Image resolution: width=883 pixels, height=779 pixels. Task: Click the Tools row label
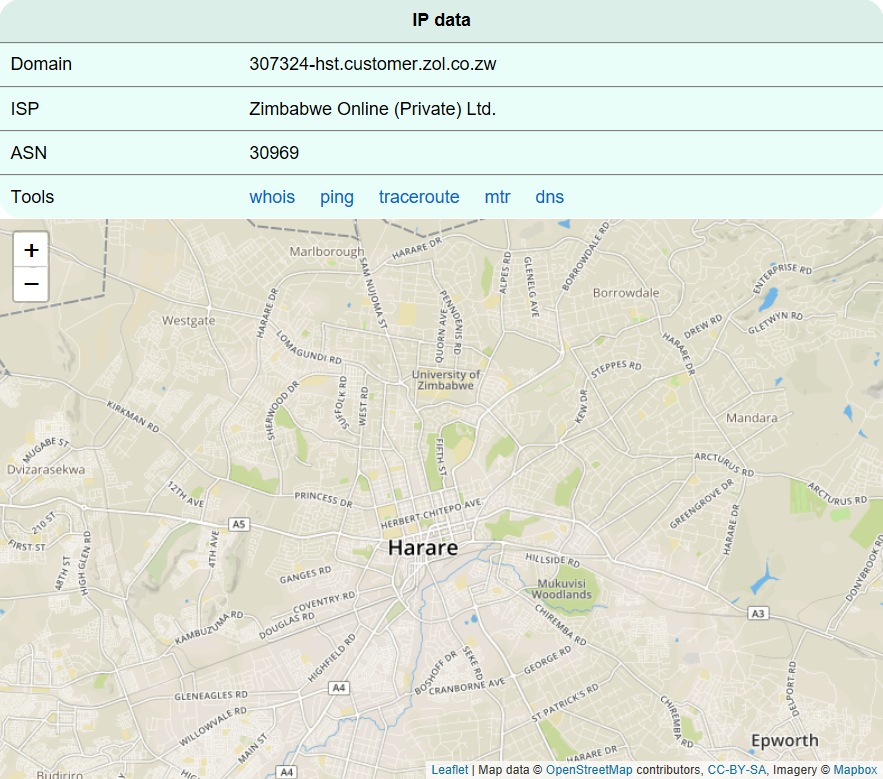pyautogui.click(x=32, y=197)
